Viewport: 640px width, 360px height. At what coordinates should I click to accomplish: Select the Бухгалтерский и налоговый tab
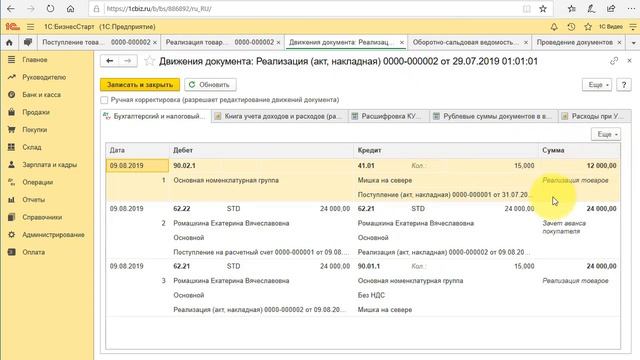156,116
